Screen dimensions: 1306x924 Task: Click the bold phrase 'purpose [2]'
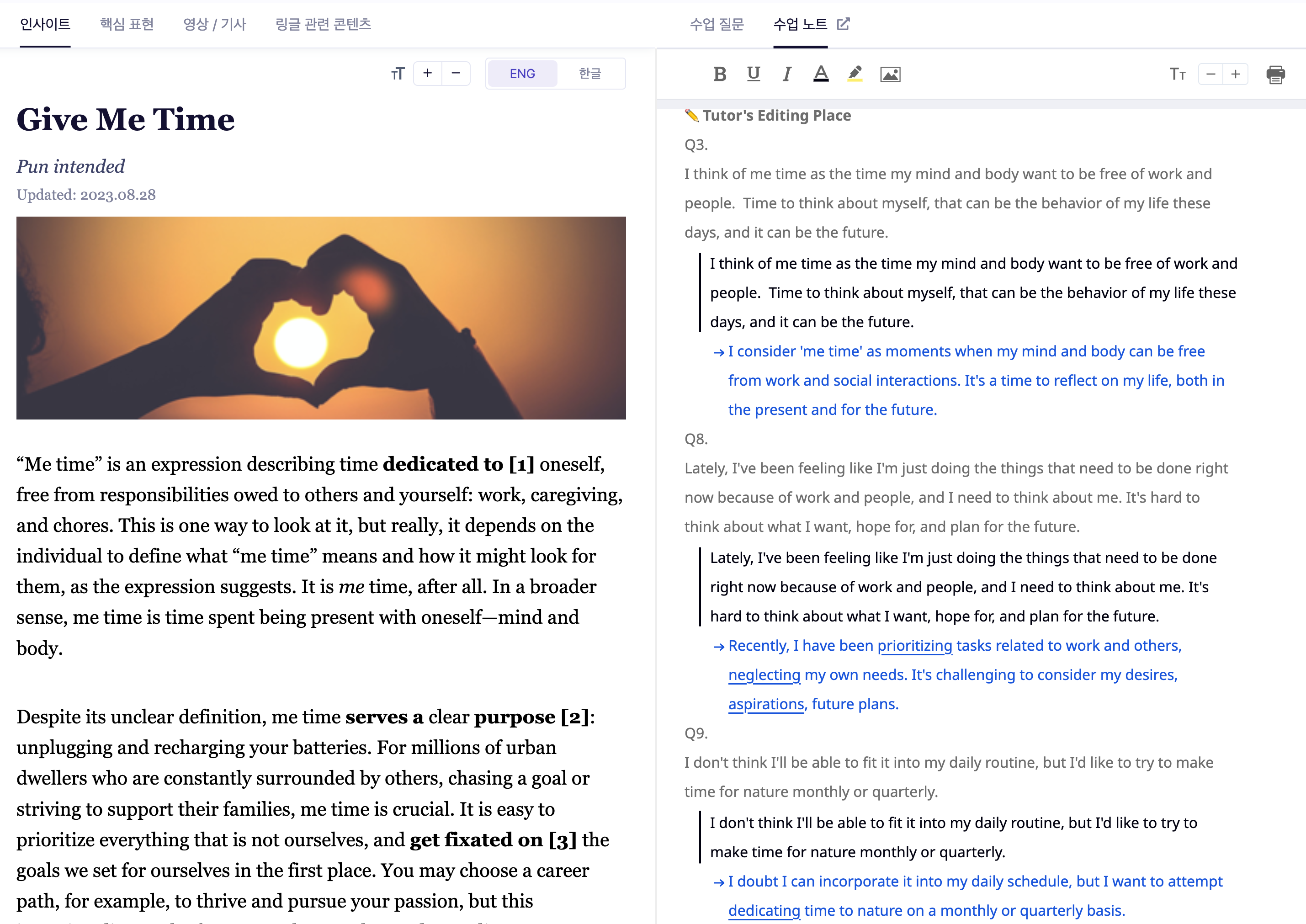coord(532,717)
